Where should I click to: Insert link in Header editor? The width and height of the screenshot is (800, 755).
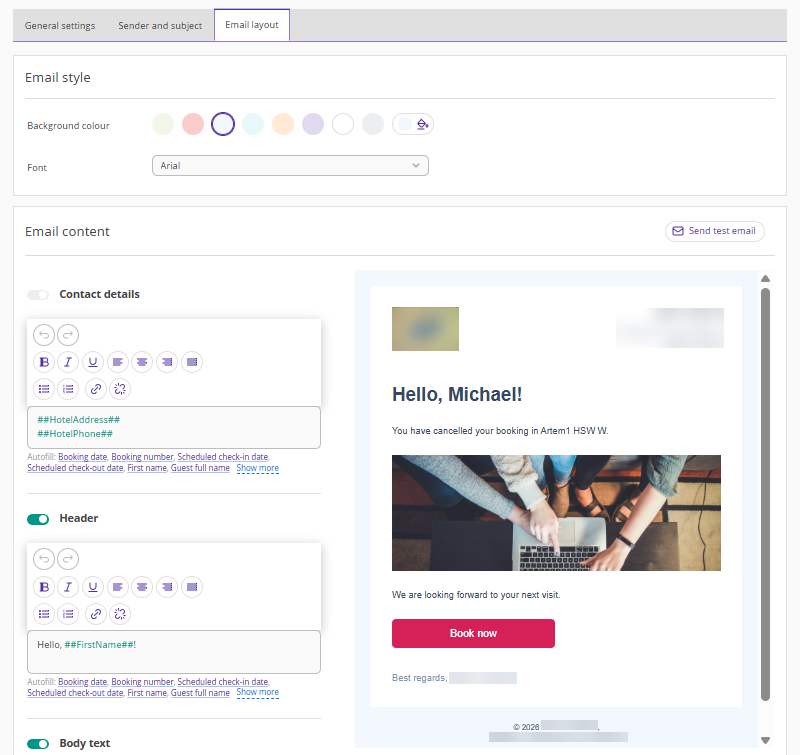(x=96, y=614)
